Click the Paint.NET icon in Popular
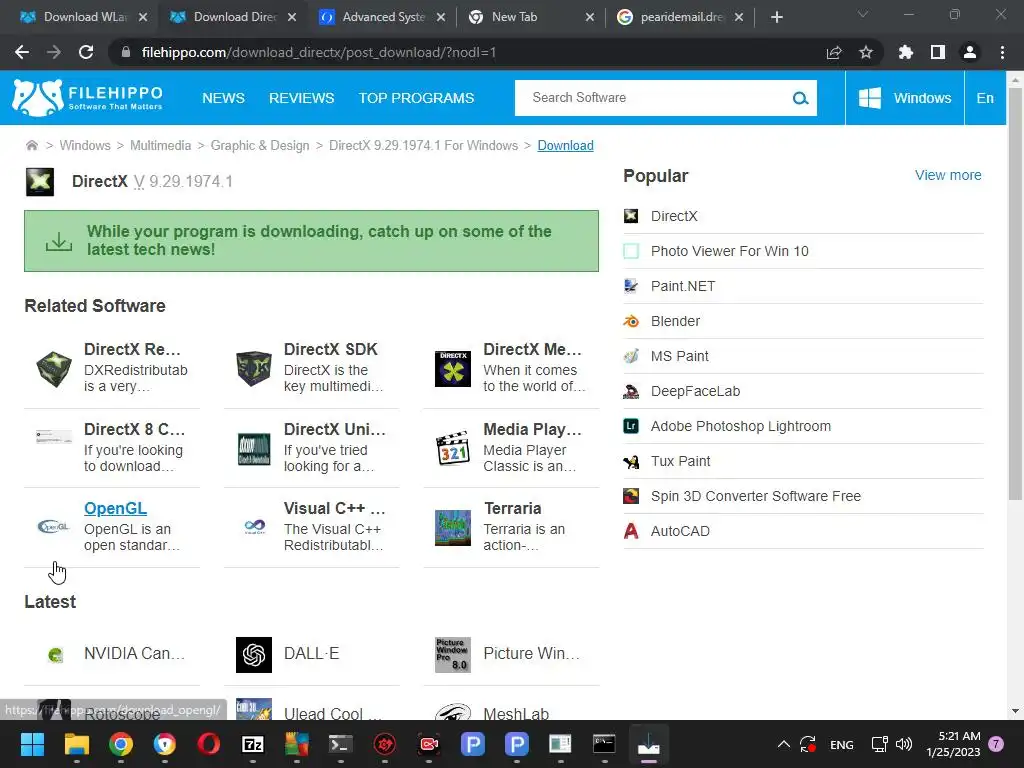Viewport: 1024px width, 768px height. tap(631, 286)
